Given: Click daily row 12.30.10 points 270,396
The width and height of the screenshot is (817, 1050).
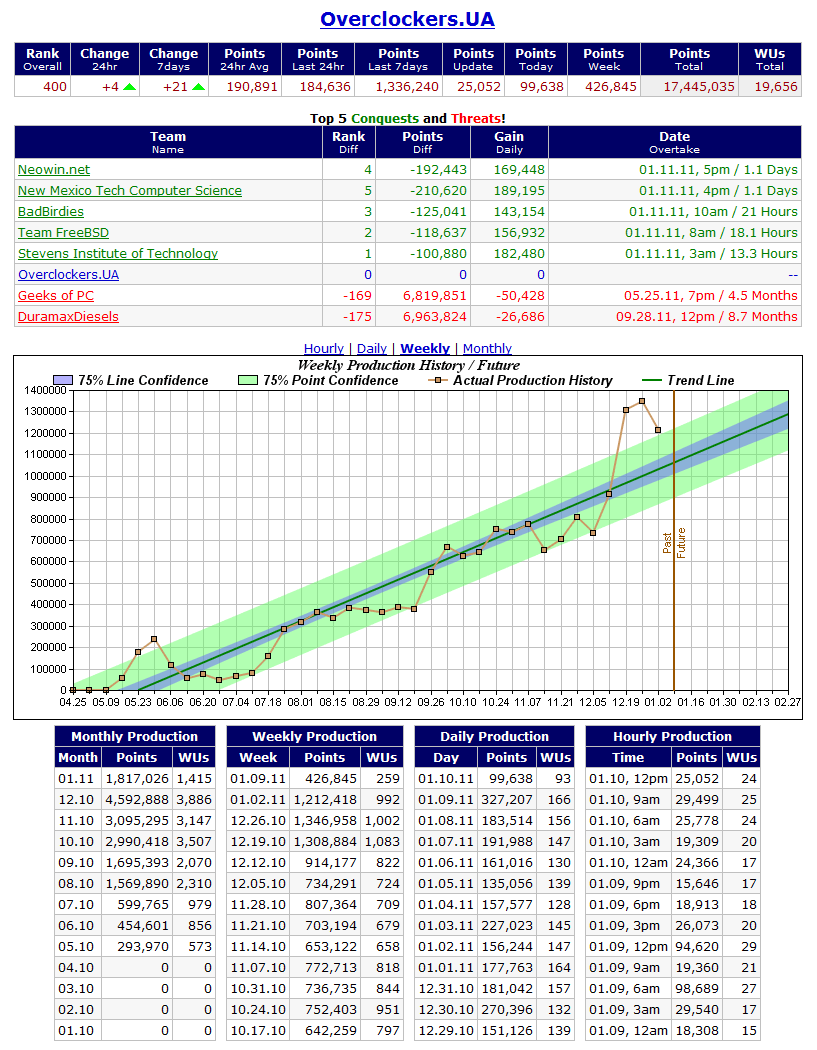Looking at the screenshot, I should click(x=507, y=1010).
